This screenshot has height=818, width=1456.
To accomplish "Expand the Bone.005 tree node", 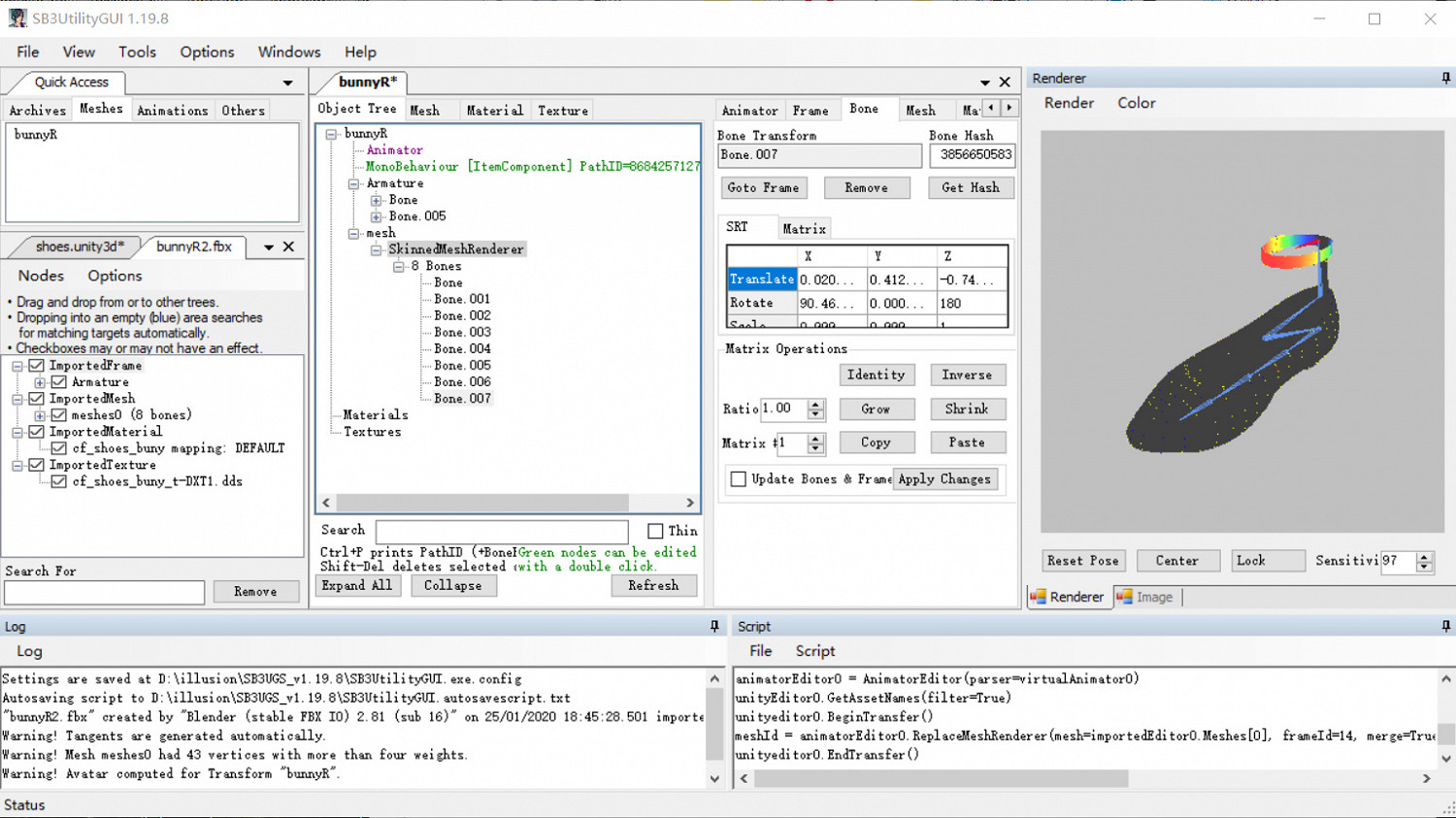I will pyautogui.click(x=377, y=216).
